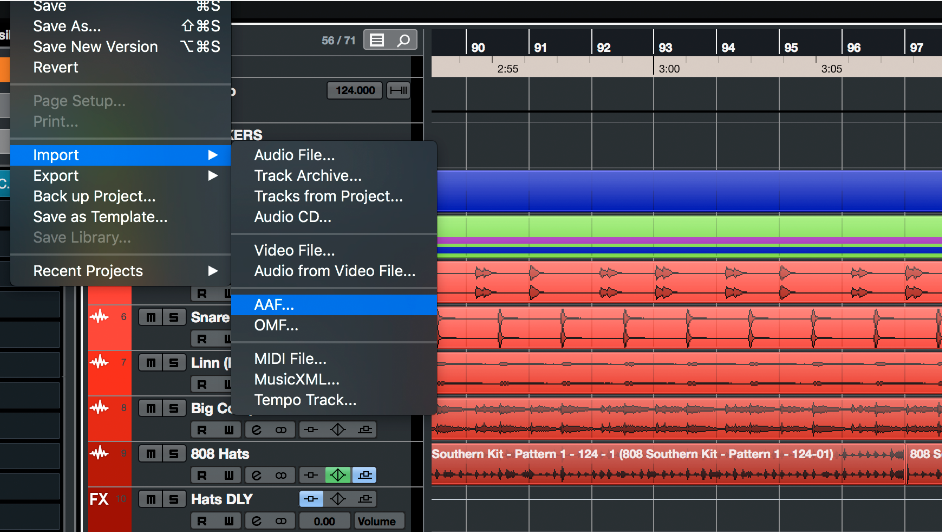Click bar 93 on the timeline ruler
Screen dimensions: 942x532
[x=665, y=47]
